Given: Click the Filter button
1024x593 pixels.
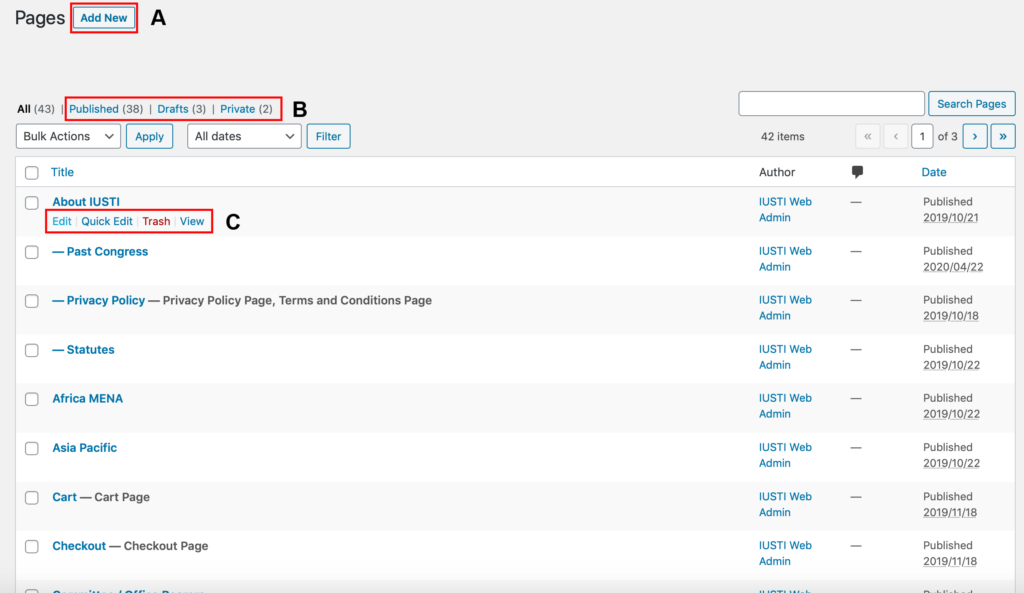Looking at the screenshot, I should pyautogui.click(x=328, y=136).
